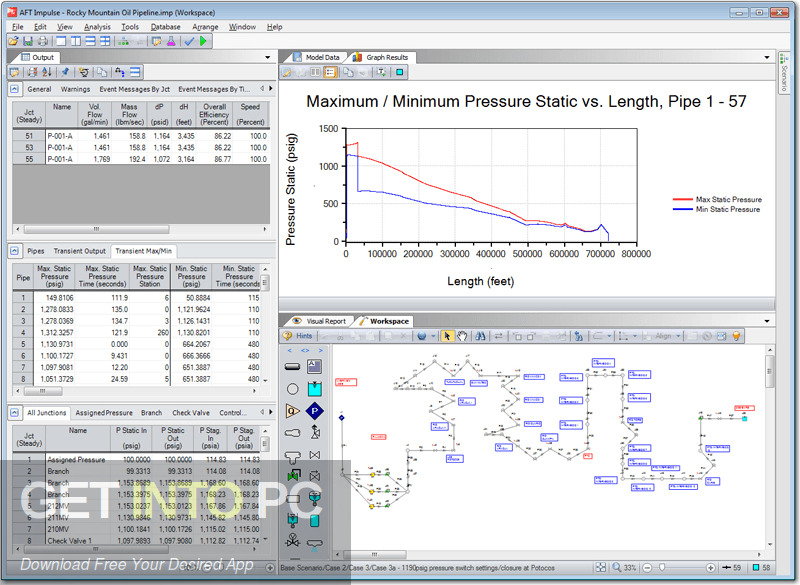This screenshot has height=585, width=800.
Task: Open the Database menu
Action: [165, 27]
